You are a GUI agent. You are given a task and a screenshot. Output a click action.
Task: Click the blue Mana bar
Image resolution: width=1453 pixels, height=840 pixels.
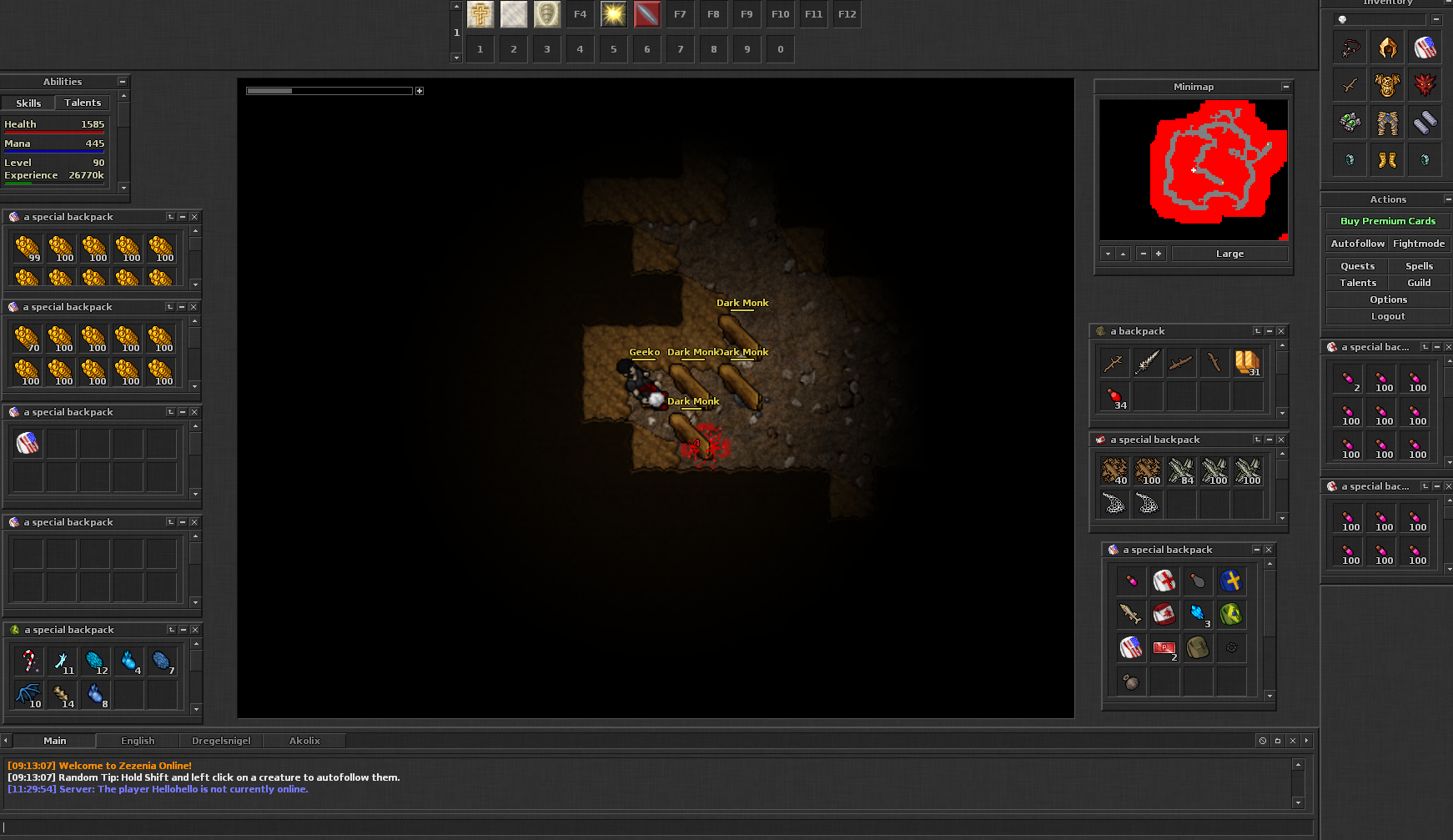click(54, 152)
